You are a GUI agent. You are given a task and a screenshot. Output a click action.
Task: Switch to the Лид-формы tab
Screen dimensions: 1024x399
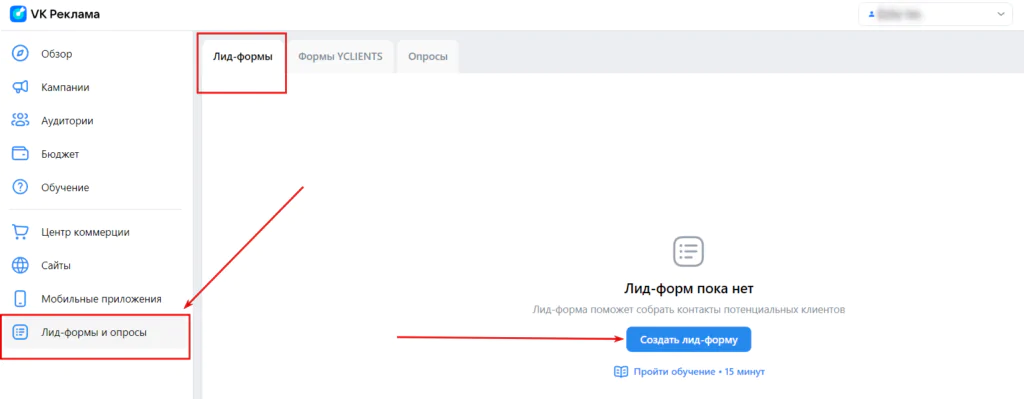click(x=242, y=57)
